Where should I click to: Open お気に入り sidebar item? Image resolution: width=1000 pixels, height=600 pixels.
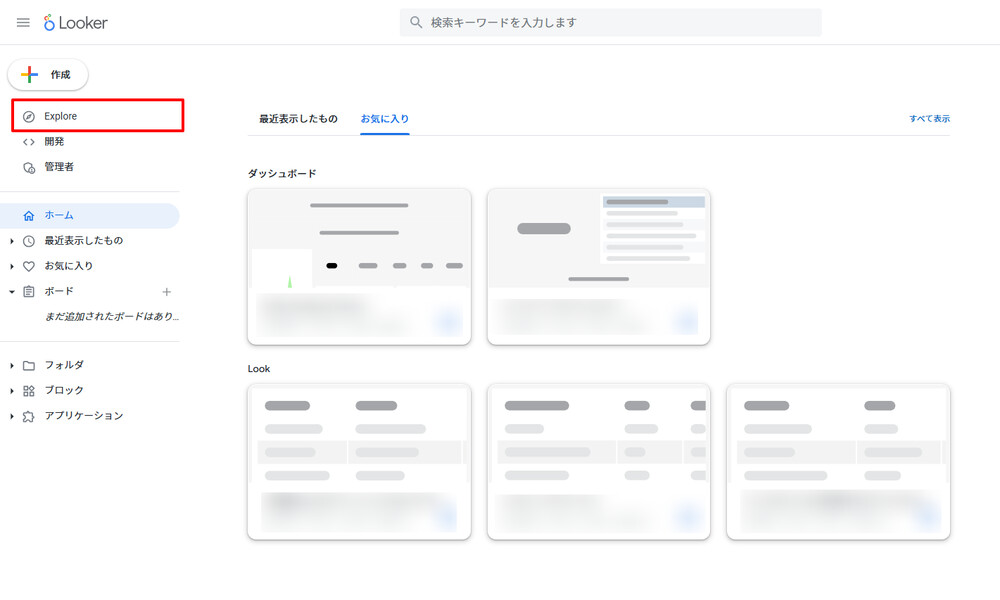point(68,266)
